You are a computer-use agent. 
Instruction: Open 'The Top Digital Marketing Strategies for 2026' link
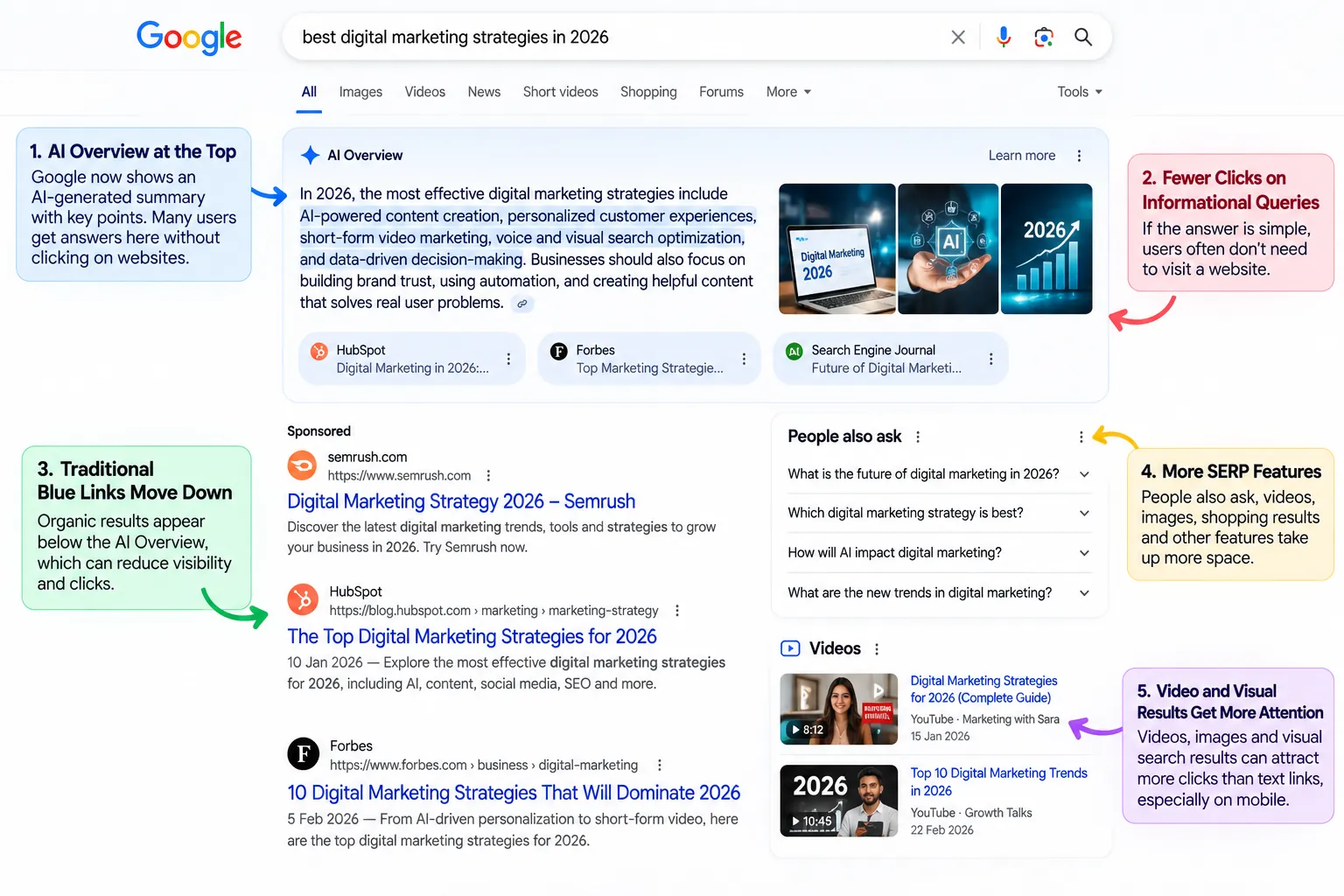pyautogui.click(x=472, y=637)
